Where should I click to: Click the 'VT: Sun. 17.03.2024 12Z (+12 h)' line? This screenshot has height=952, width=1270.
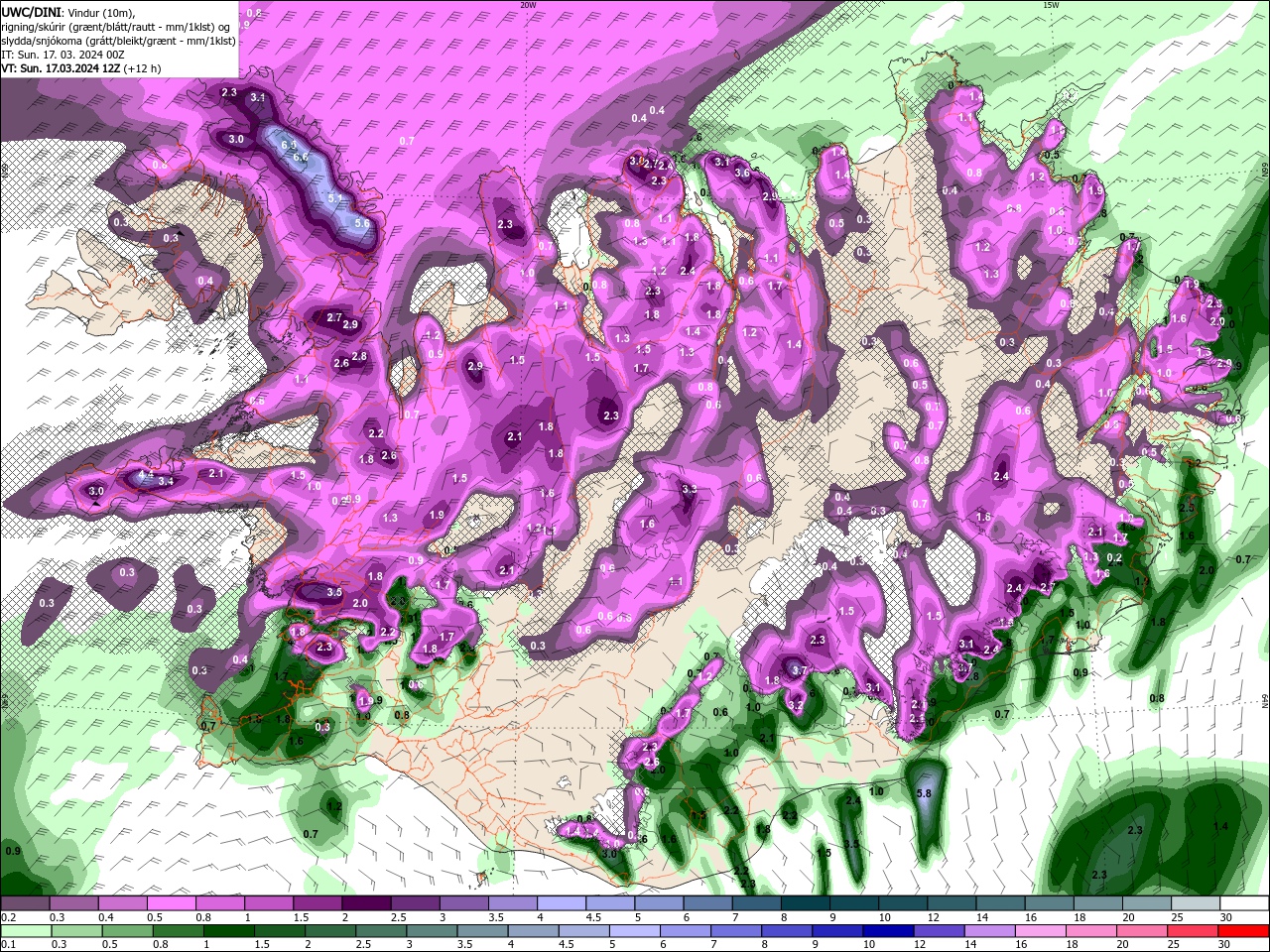(x=80, y=68)
